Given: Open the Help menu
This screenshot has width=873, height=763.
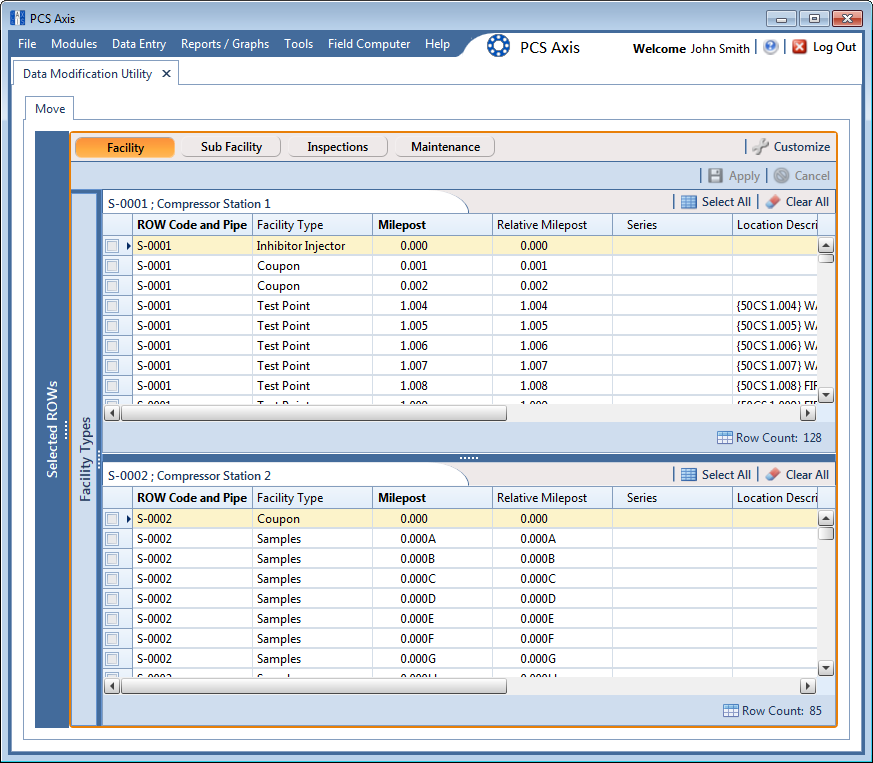Looking at the screenshot, I should pos(437,43).
